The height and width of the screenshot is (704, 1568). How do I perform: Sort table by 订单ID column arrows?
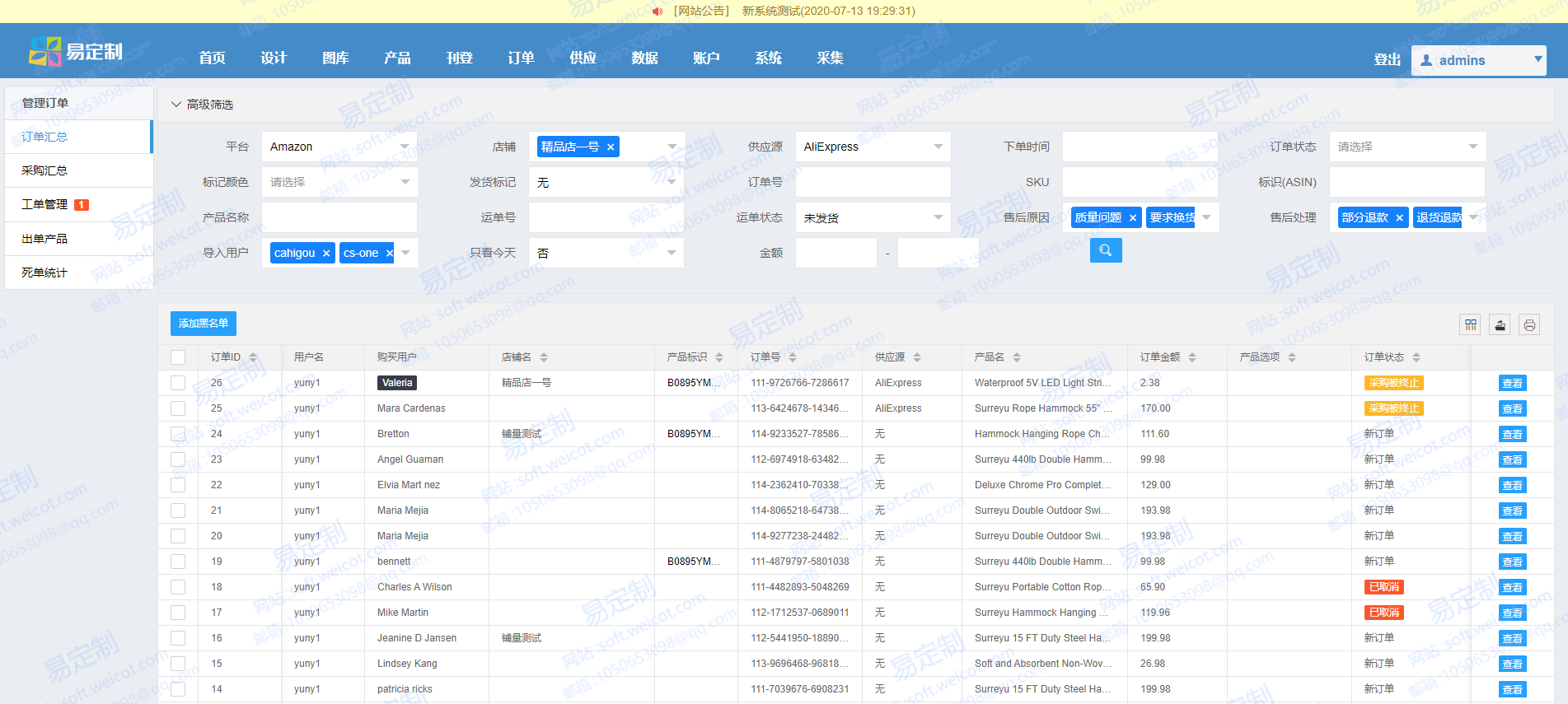(x=253, y=357)
